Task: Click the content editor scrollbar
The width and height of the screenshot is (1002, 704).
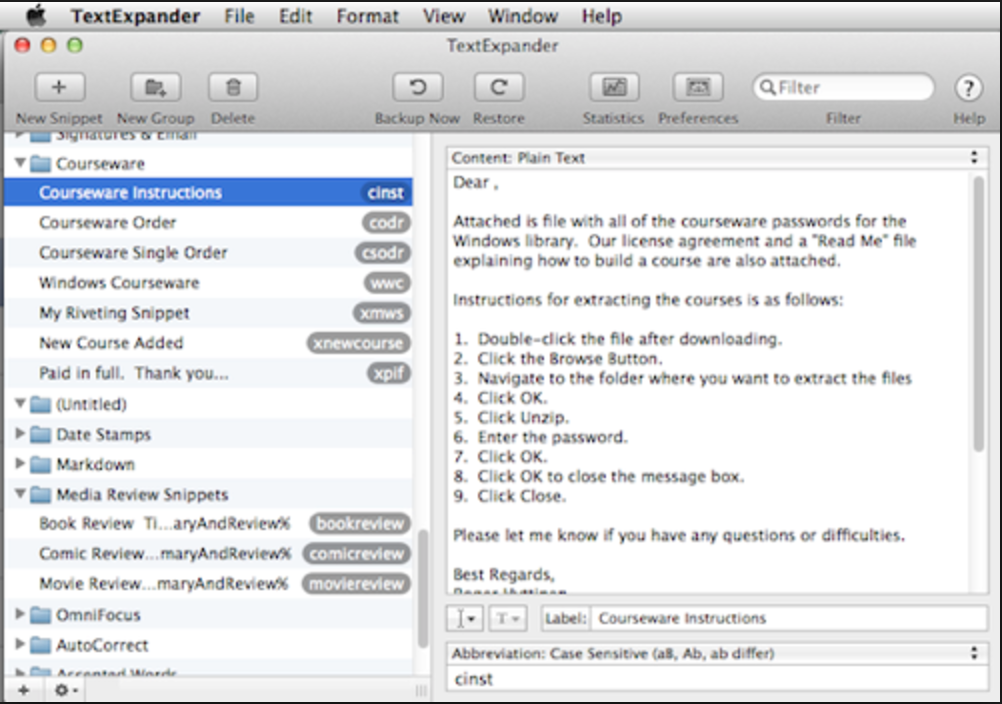Action: [x=979, y=315]
